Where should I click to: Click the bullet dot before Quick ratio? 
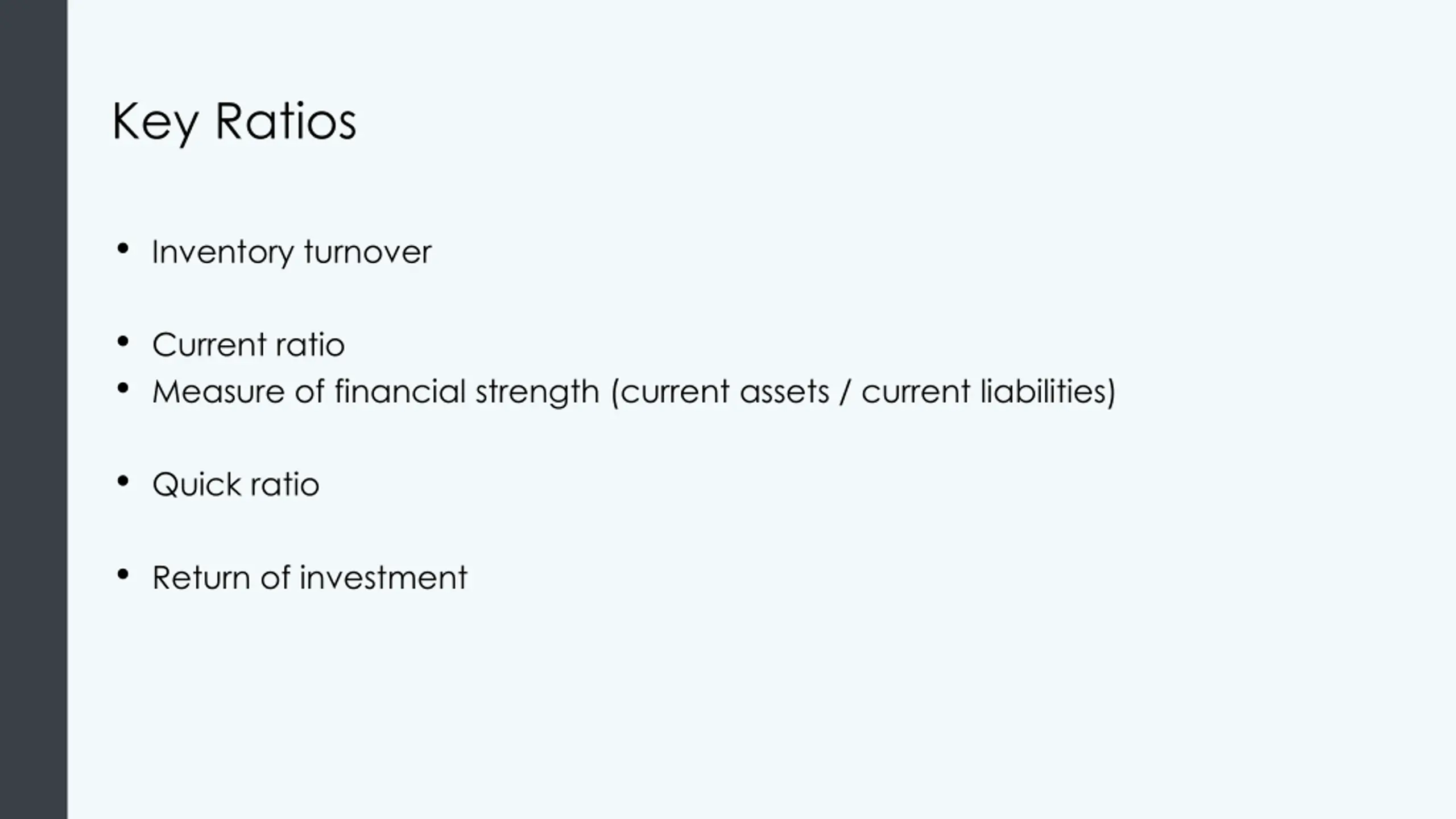(122, 482)
